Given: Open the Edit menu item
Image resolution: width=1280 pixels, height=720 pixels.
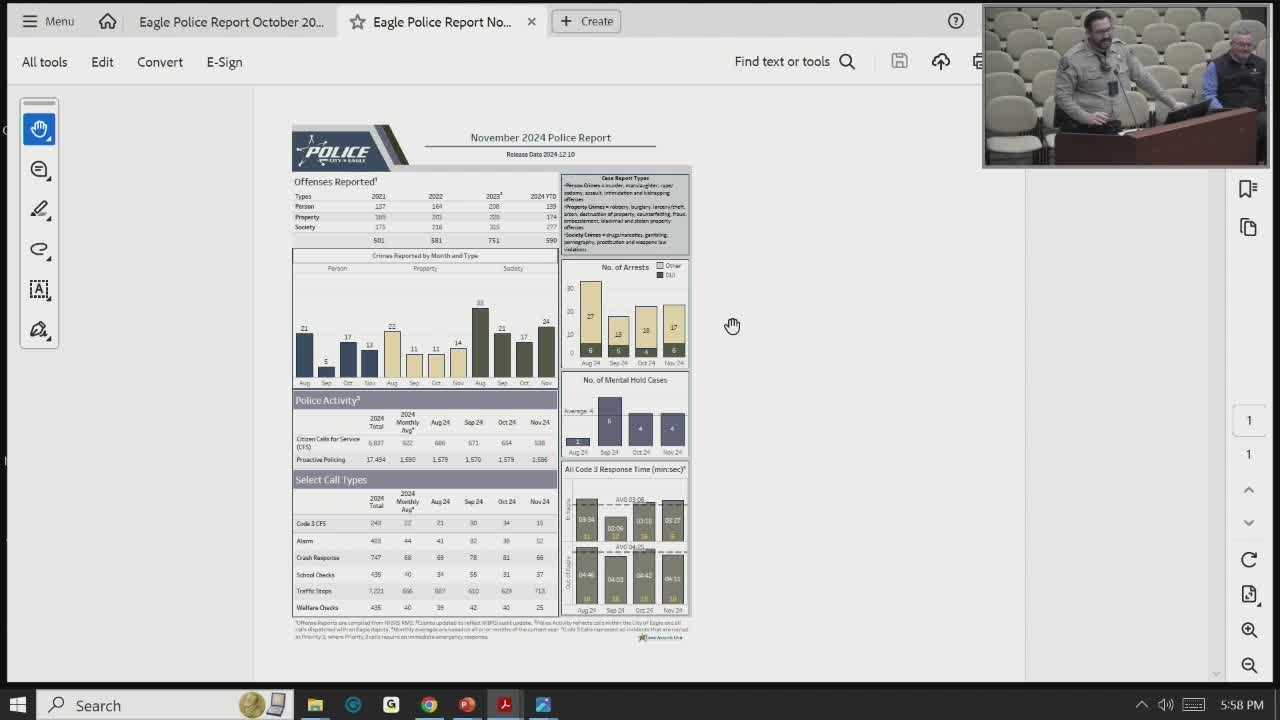Looking at the screenshot, I should 102,62.
